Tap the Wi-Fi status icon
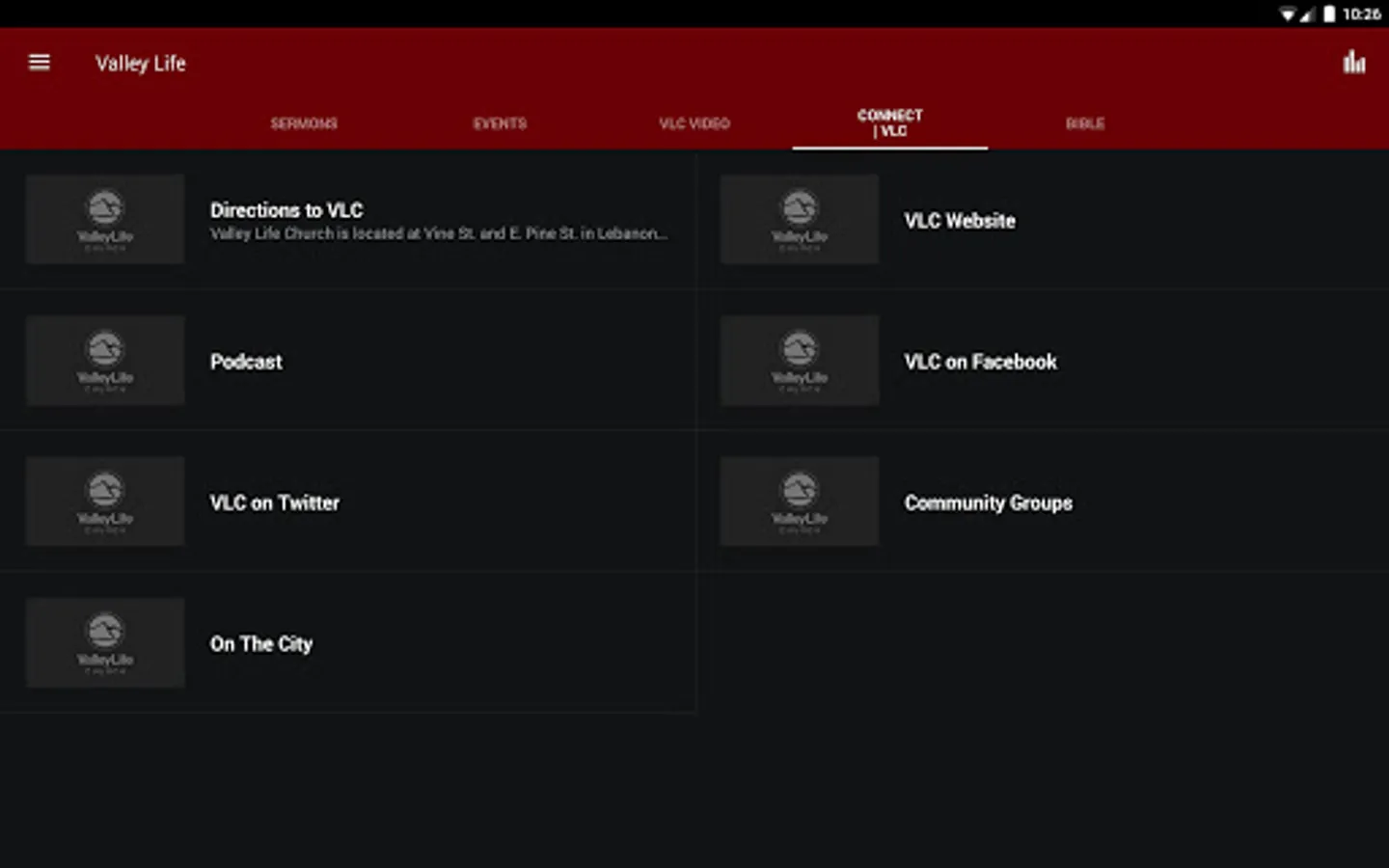 click(1288, 14)
